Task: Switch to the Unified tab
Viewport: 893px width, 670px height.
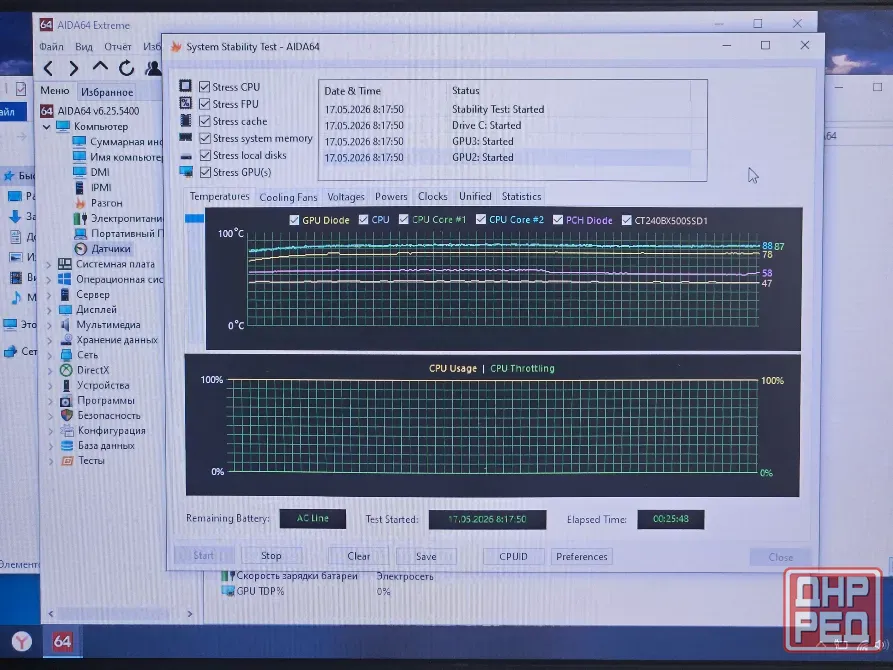Action: 475,197
